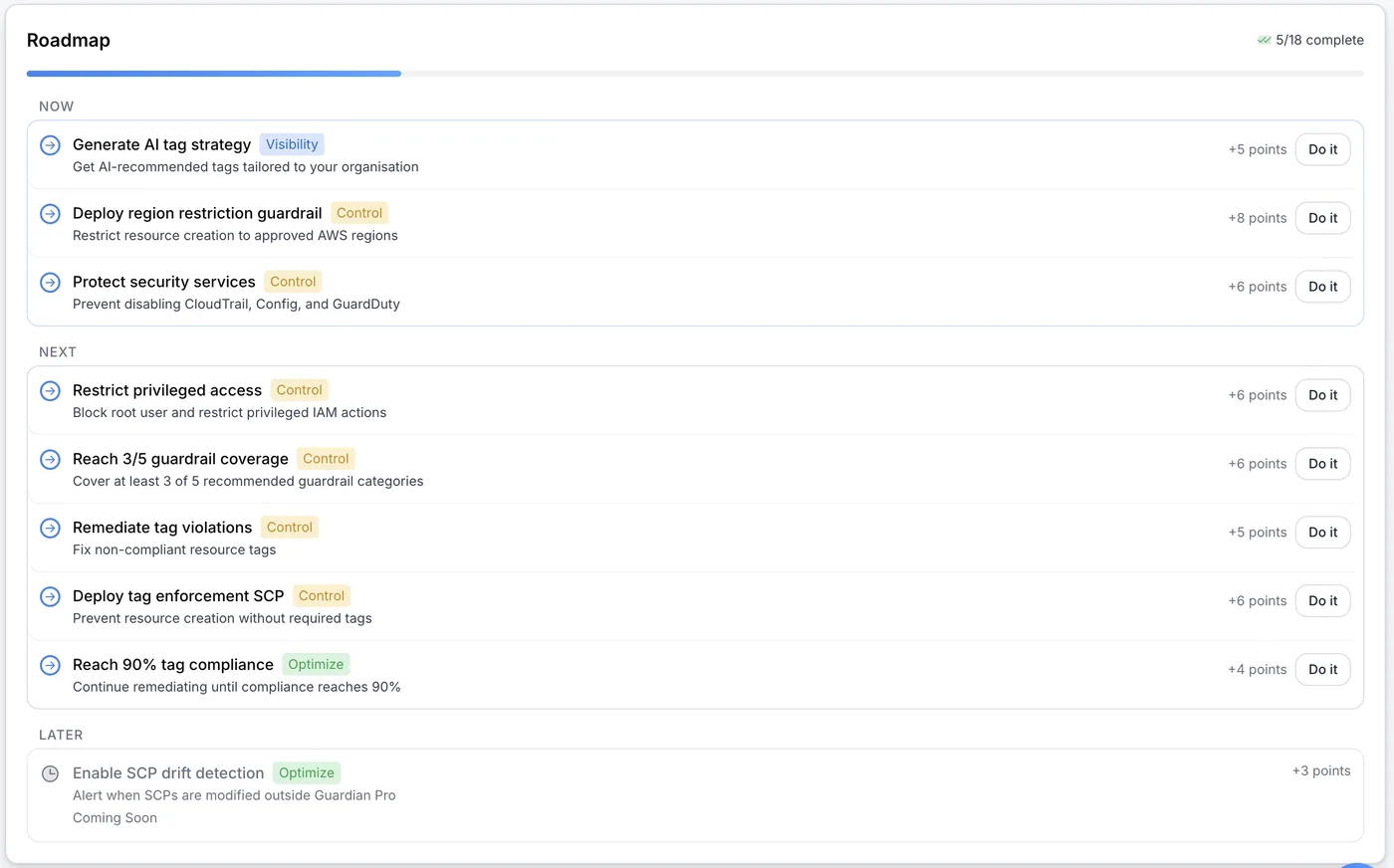Click the 'Protect security services' title

(164, 283)
